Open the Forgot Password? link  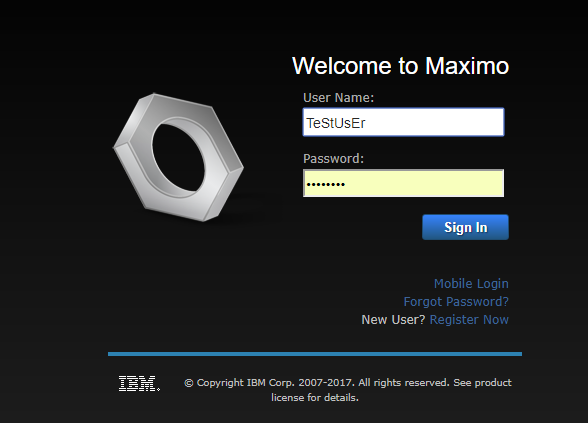tap(456, 302)
